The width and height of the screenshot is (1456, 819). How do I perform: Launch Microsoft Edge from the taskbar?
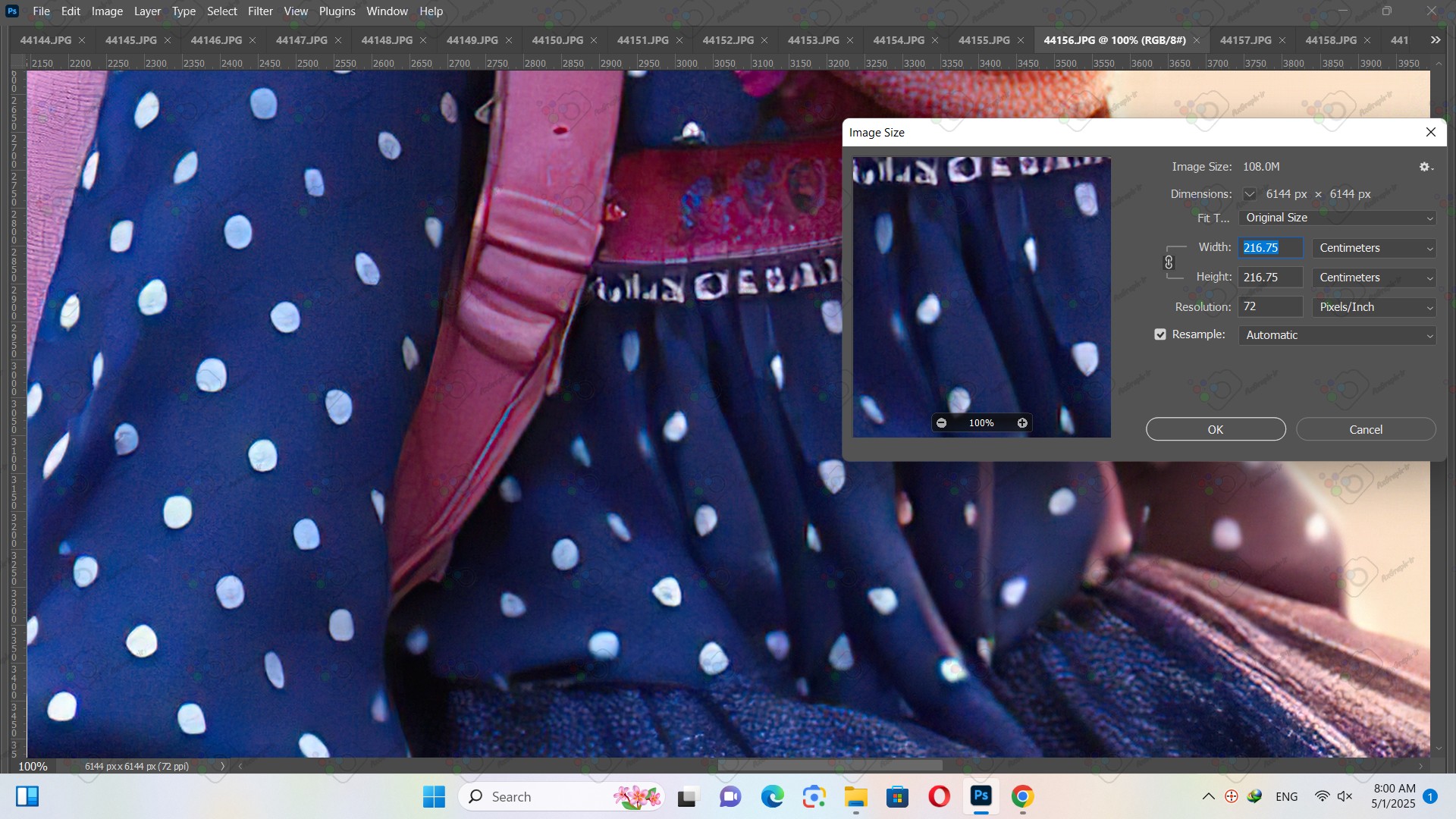[772, 797]
